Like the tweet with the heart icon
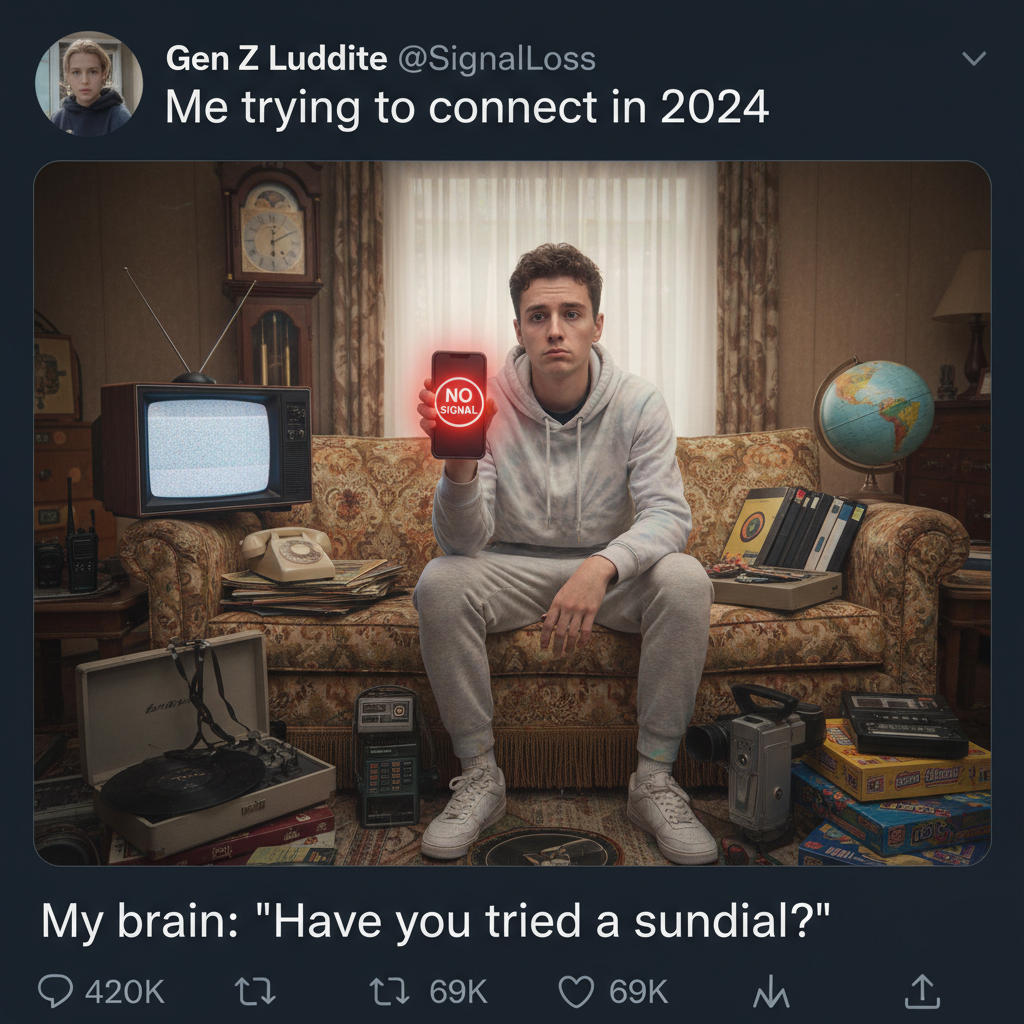 tap(577, 991)
